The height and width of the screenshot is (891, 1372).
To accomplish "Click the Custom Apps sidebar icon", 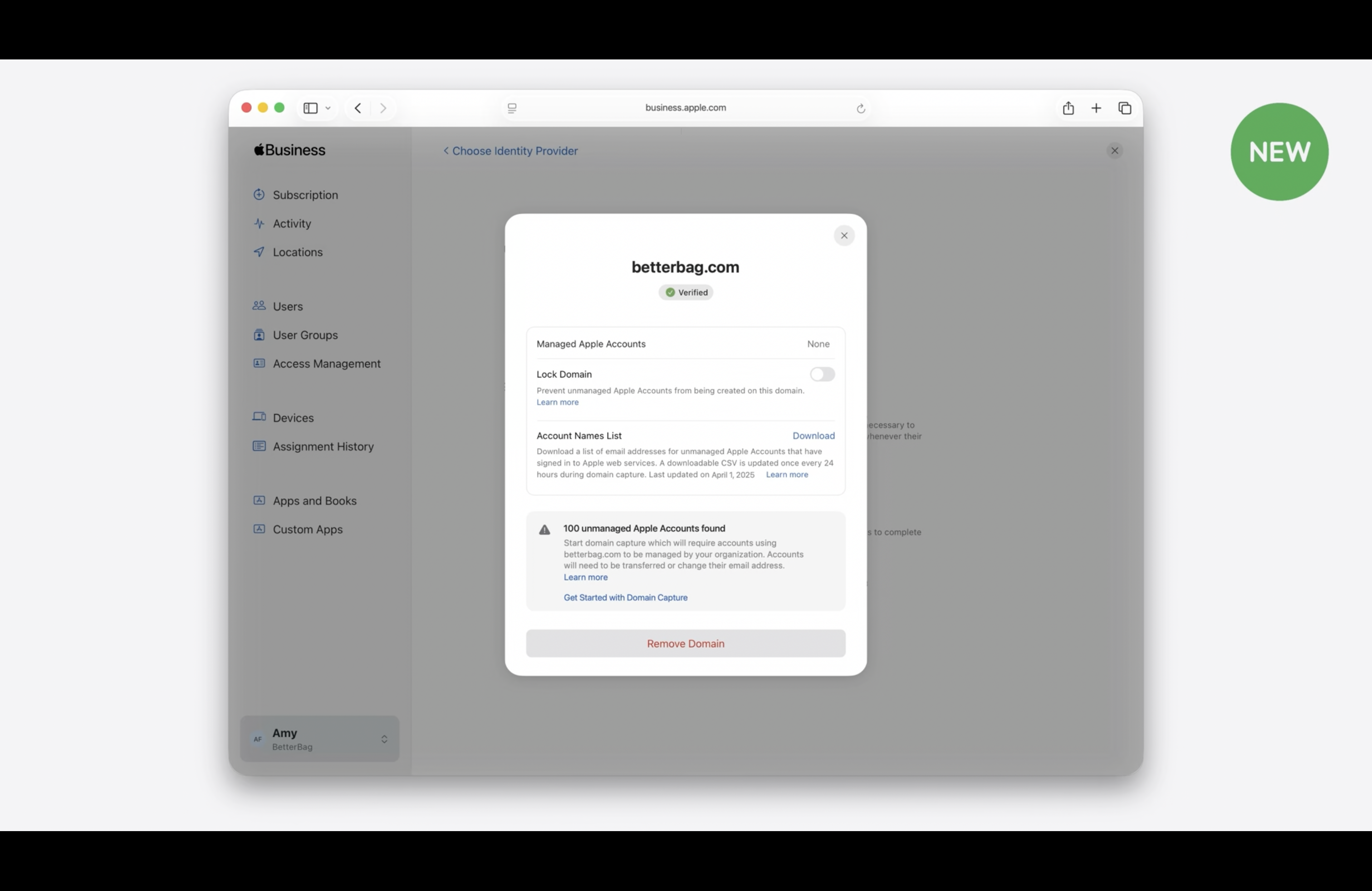I will (260, 529).
